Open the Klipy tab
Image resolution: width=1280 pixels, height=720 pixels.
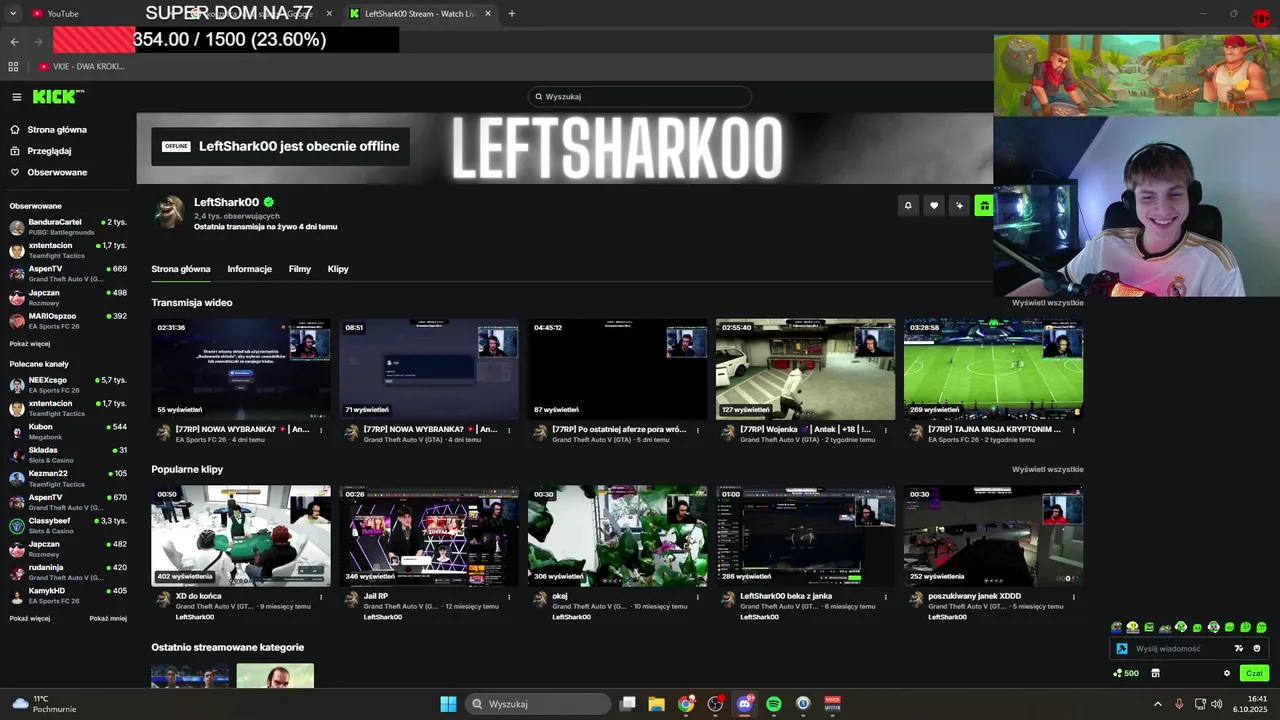338,269
